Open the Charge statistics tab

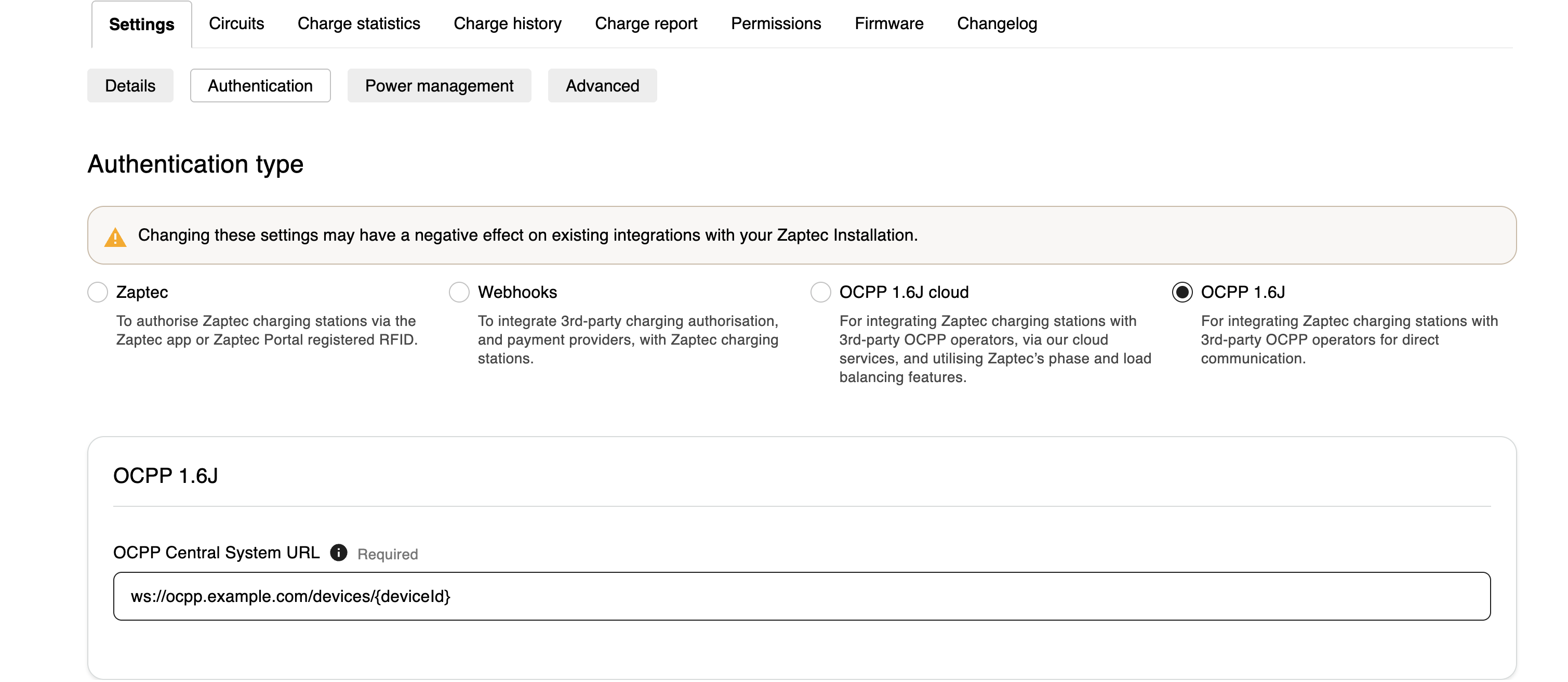[x=358, y=24]
